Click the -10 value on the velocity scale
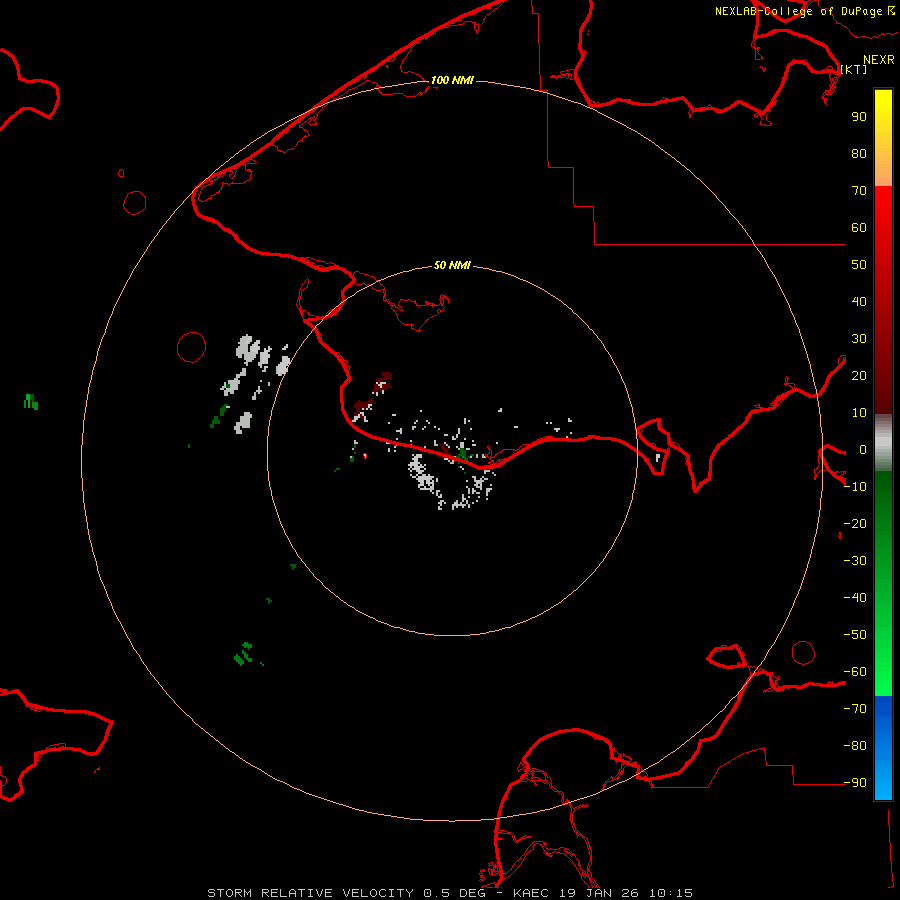Image resolution: width=900 pixels, height=900 pixels. click(x=855, y=487)
